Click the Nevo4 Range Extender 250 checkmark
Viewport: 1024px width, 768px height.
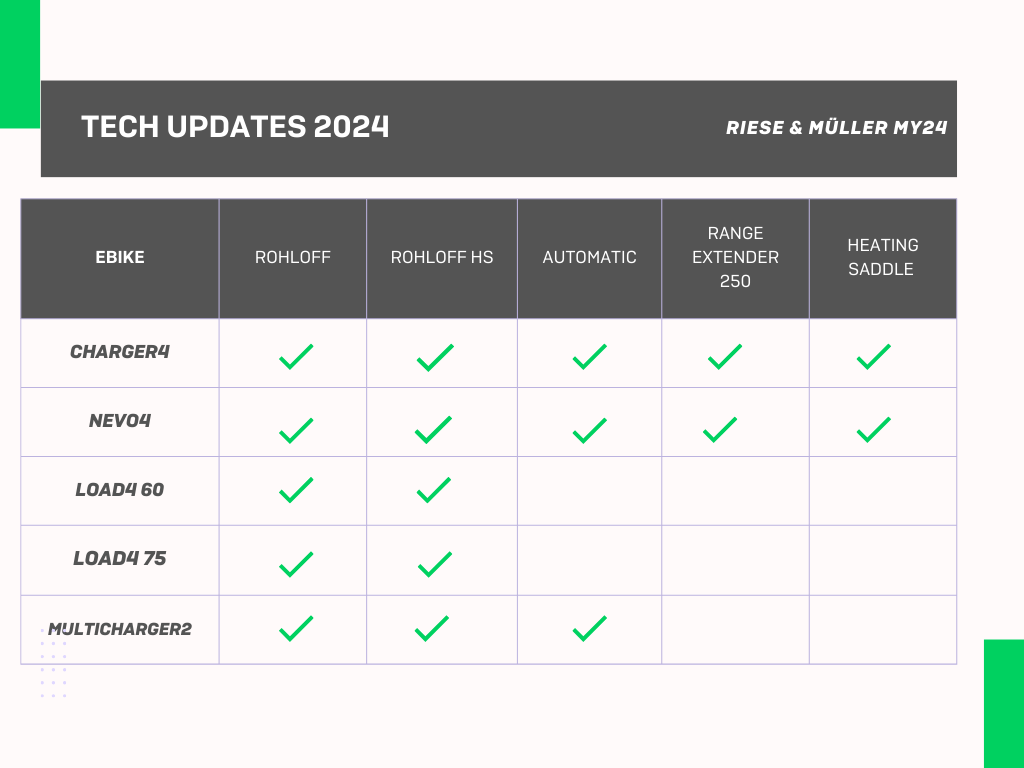tap(720, 430)
